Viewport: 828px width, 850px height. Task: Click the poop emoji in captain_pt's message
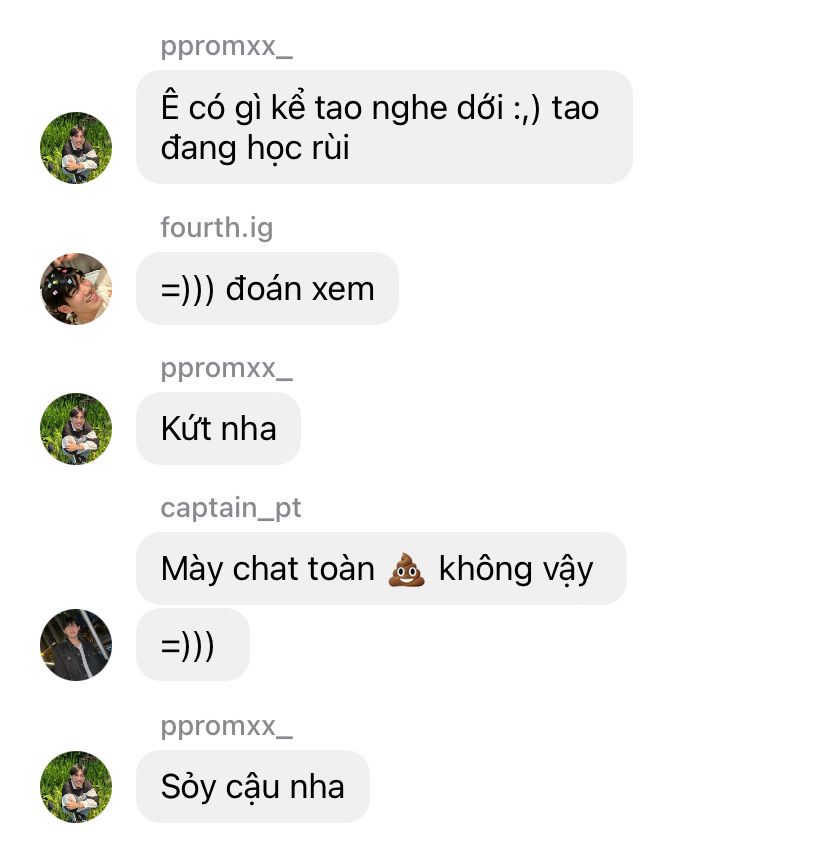[x=406, y=570]
